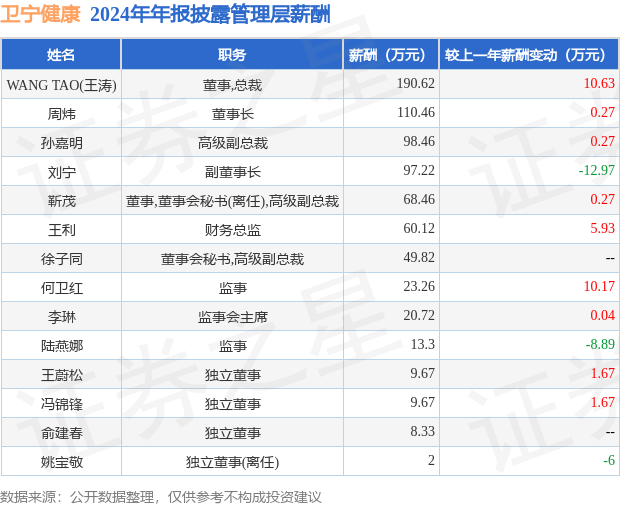Click the salary value 110.46
Image resolution: width=620 pixels, height=506 pixels.
click(x=416, y=112)
